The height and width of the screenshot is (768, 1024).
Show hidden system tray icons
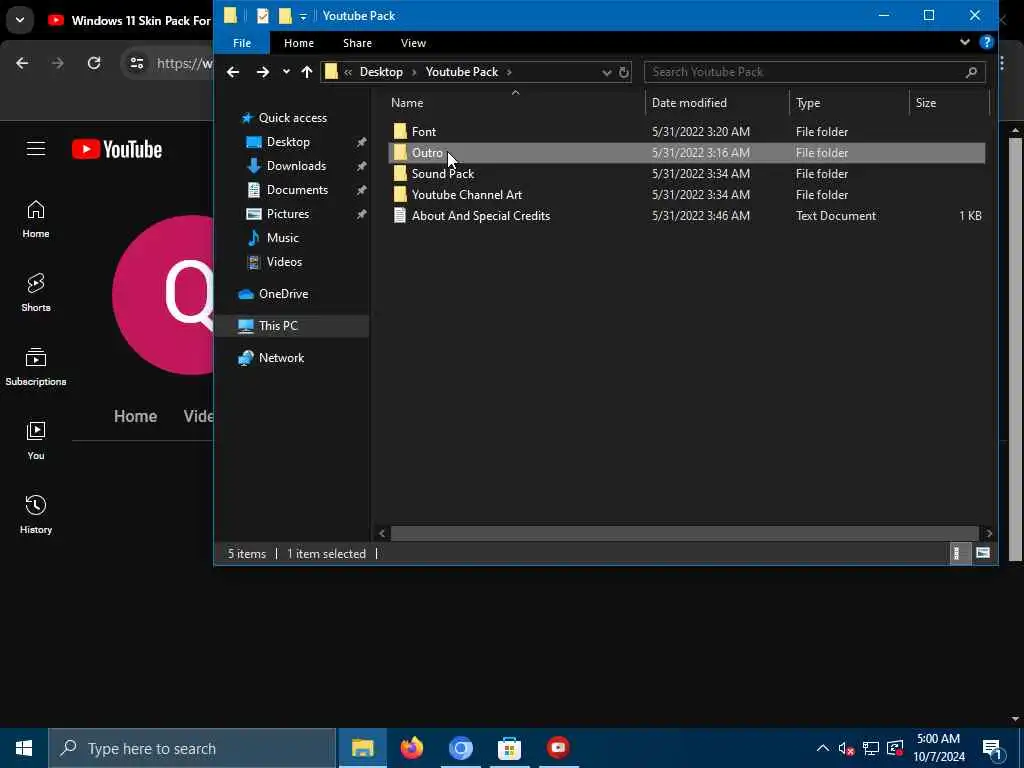pos(823,748)
